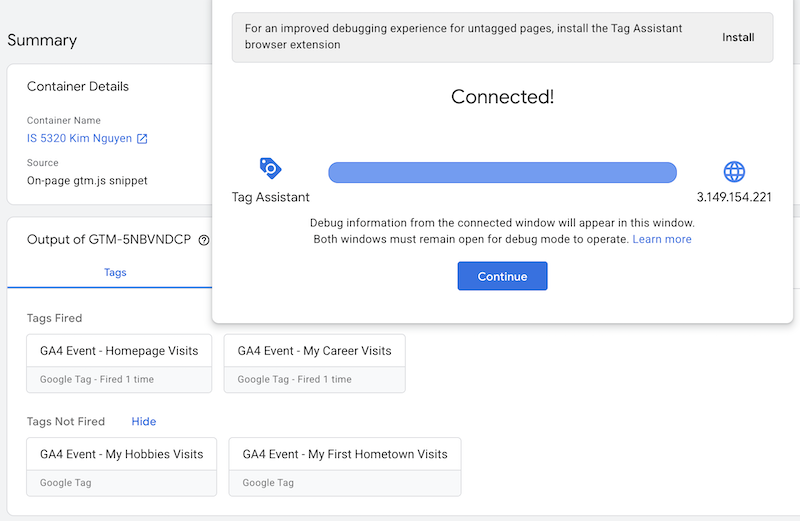Switch to the Tags tab
Screen dimensions: 800x521
[115, 272]
